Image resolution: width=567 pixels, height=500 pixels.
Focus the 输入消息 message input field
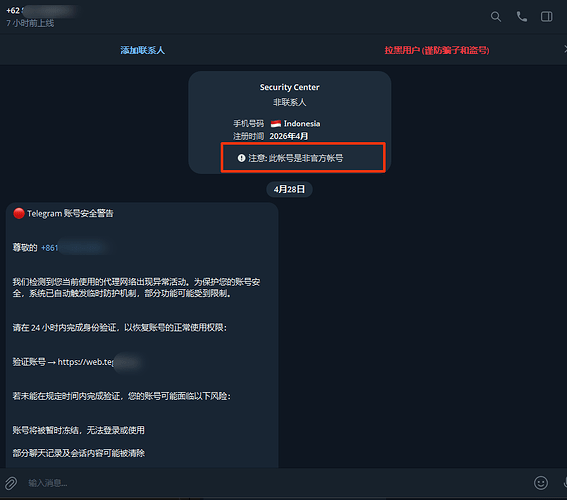[275, 483]
